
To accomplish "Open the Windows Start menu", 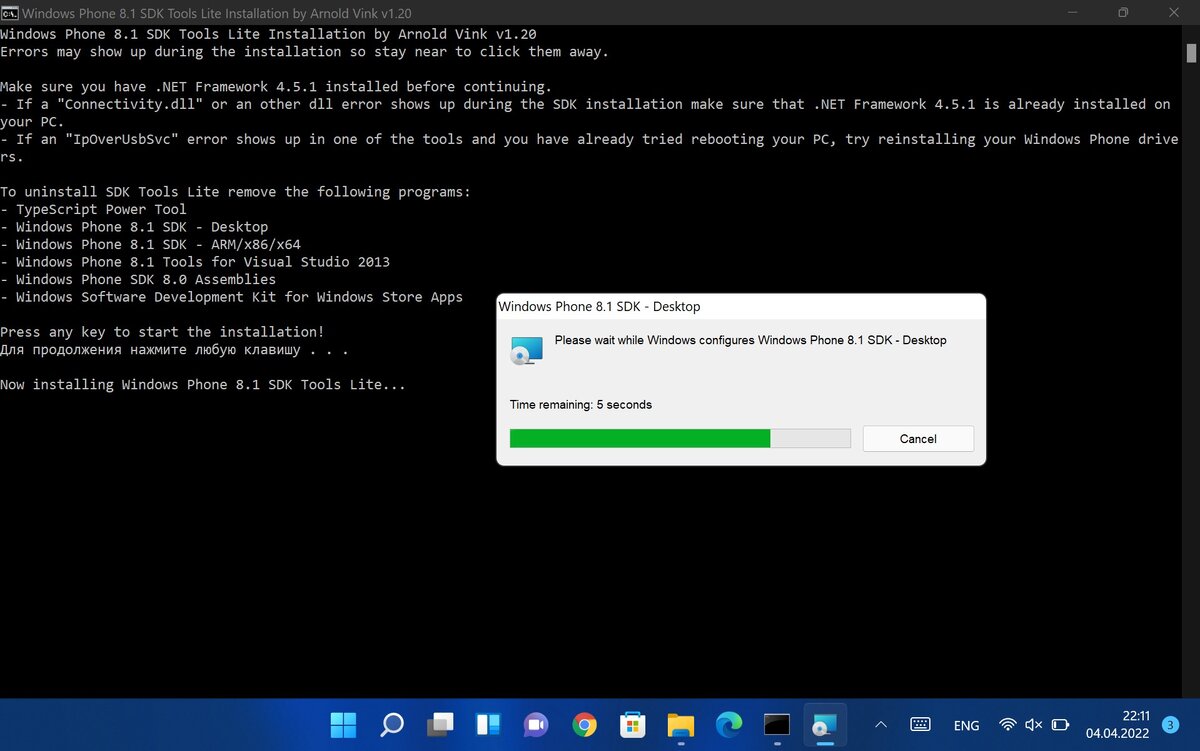I will [x=343, y=725].
